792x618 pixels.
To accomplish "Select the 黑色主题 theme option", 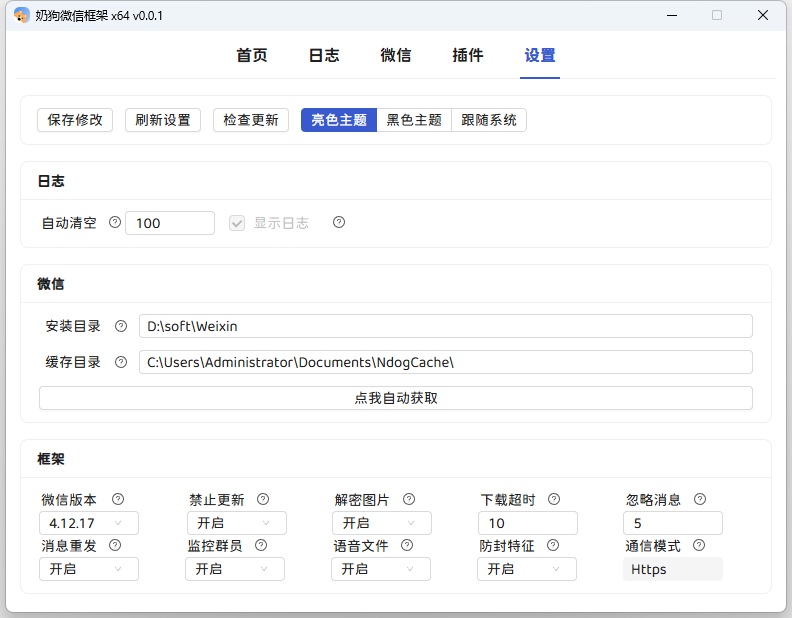I will pyautogui.click(x=414, y=120).
